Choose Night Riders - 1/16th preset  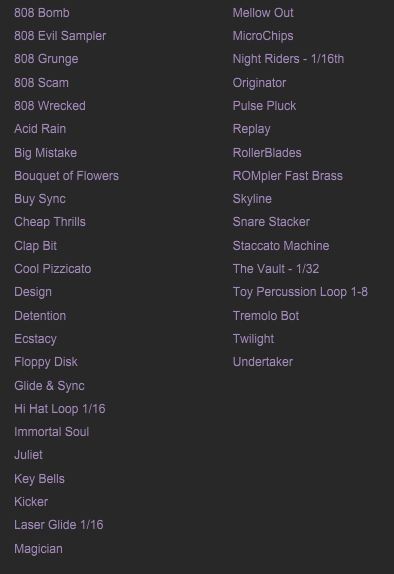coord(288,59)
